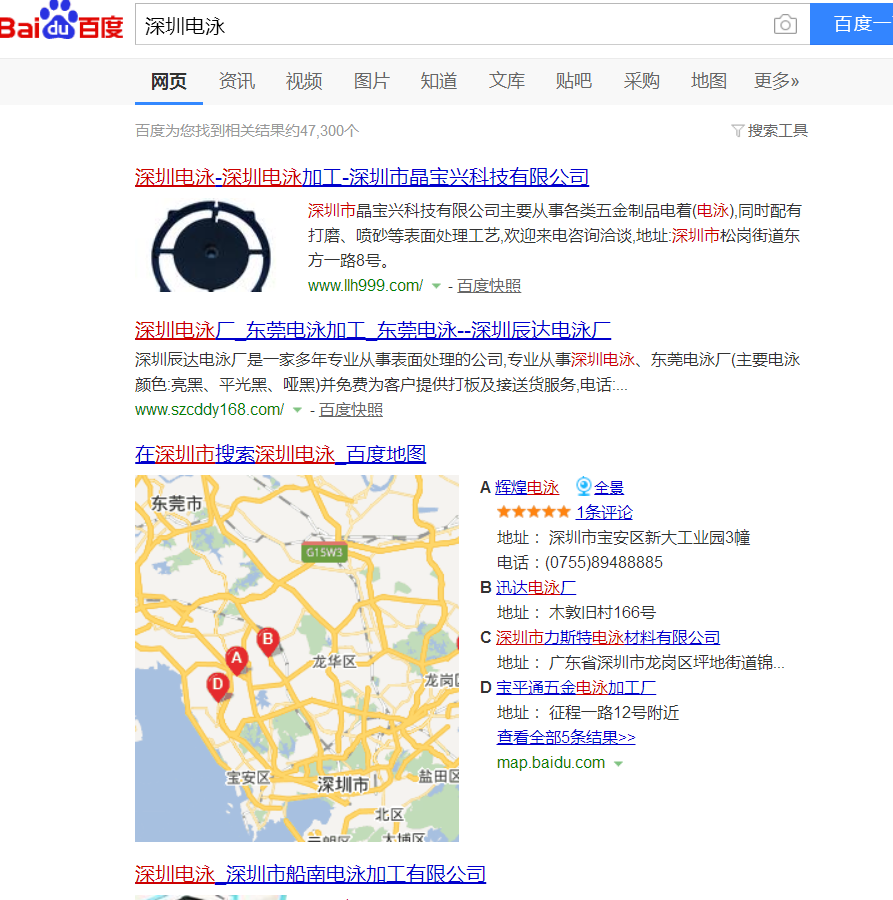Open the panorama icon for 辉煌电泳
This screenshot has width=893, height=900.
click(584, 486)
